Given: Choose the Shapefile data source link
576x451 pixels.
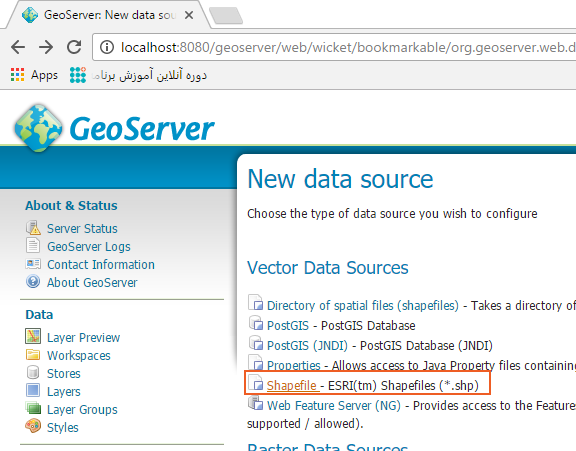Looking at the screenshot, I should pos(292,385).
